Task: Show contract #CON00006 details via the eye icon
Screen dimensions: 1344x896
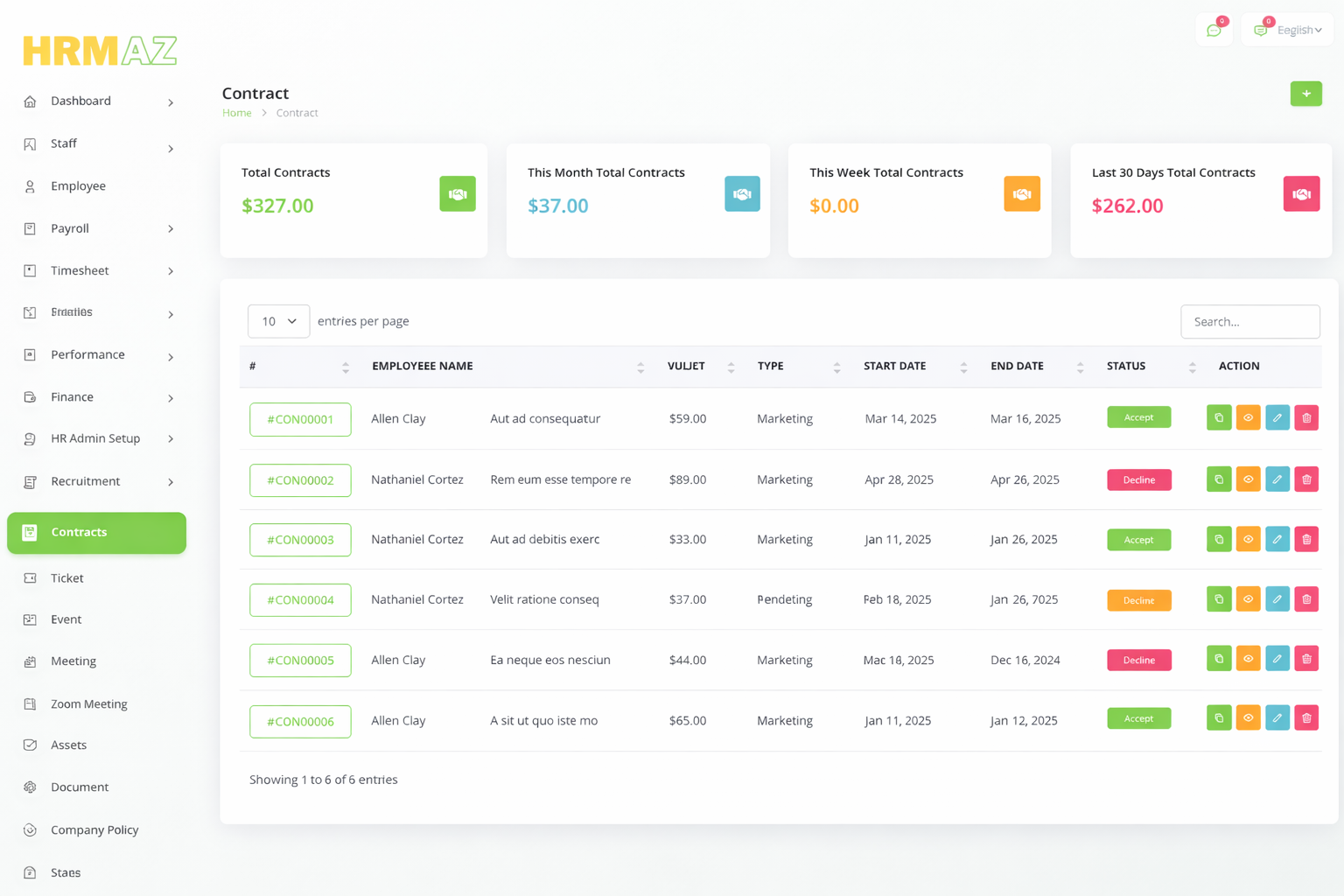Action: tap(1248, 718)
